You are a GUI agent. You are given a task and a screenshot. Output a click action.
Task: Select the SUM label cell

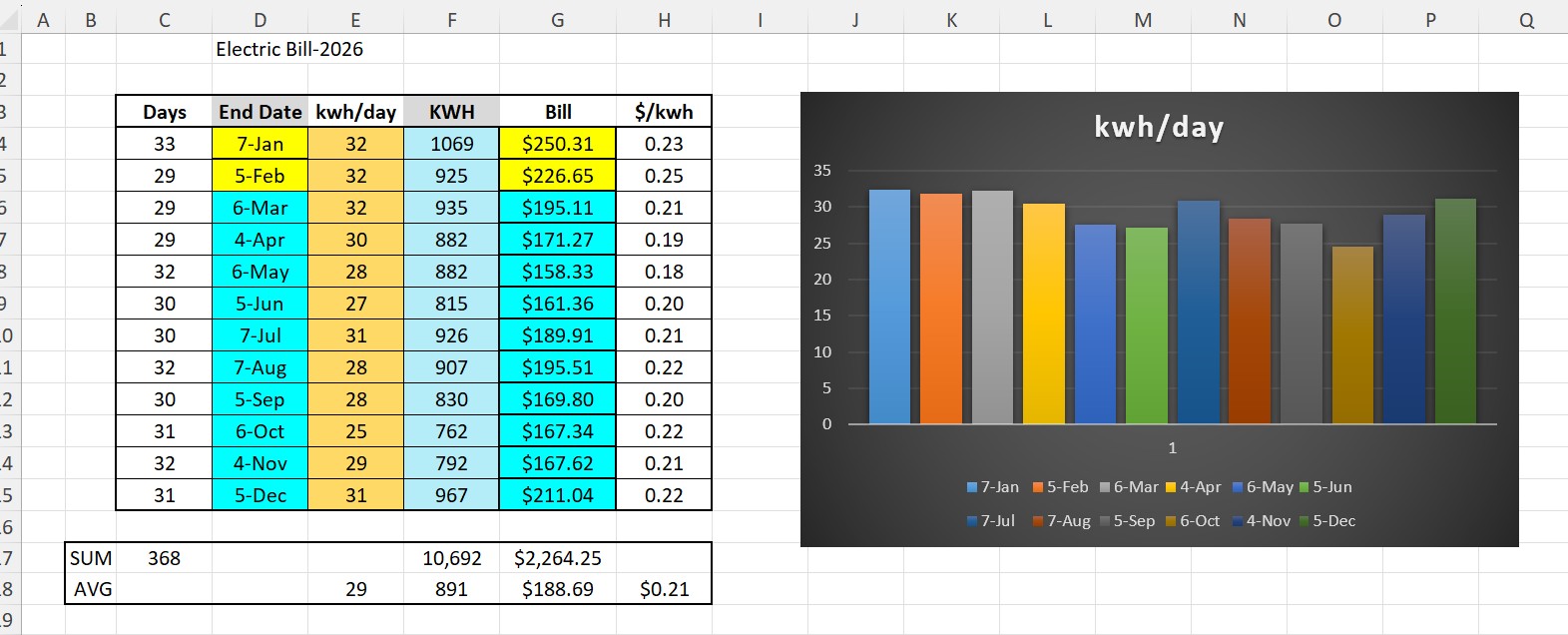(91, 558)
